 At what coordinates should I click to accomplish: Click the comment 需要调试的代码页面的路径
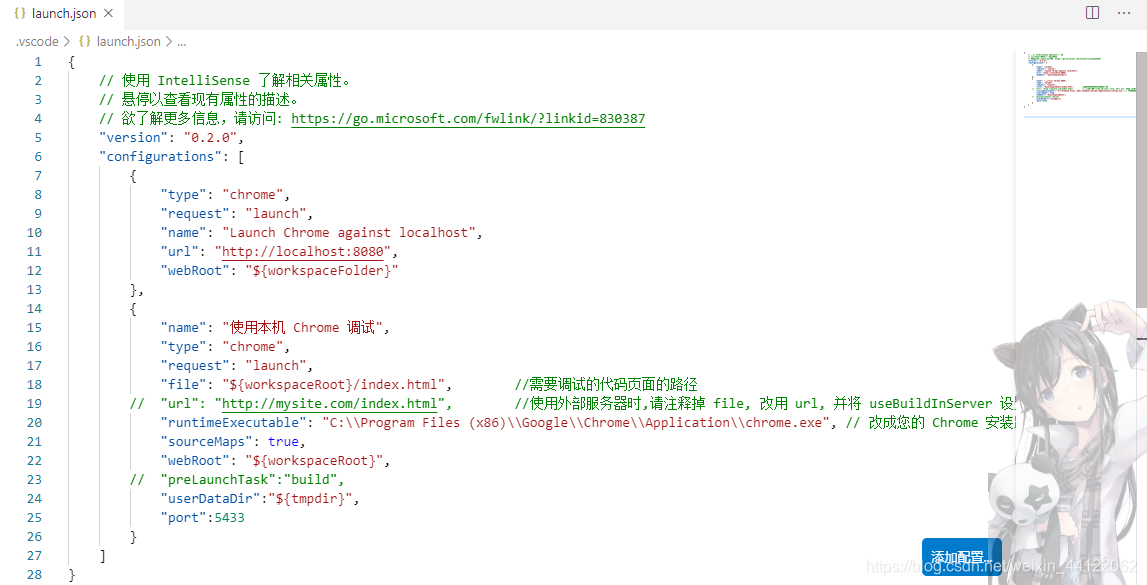tap(606, 385)
